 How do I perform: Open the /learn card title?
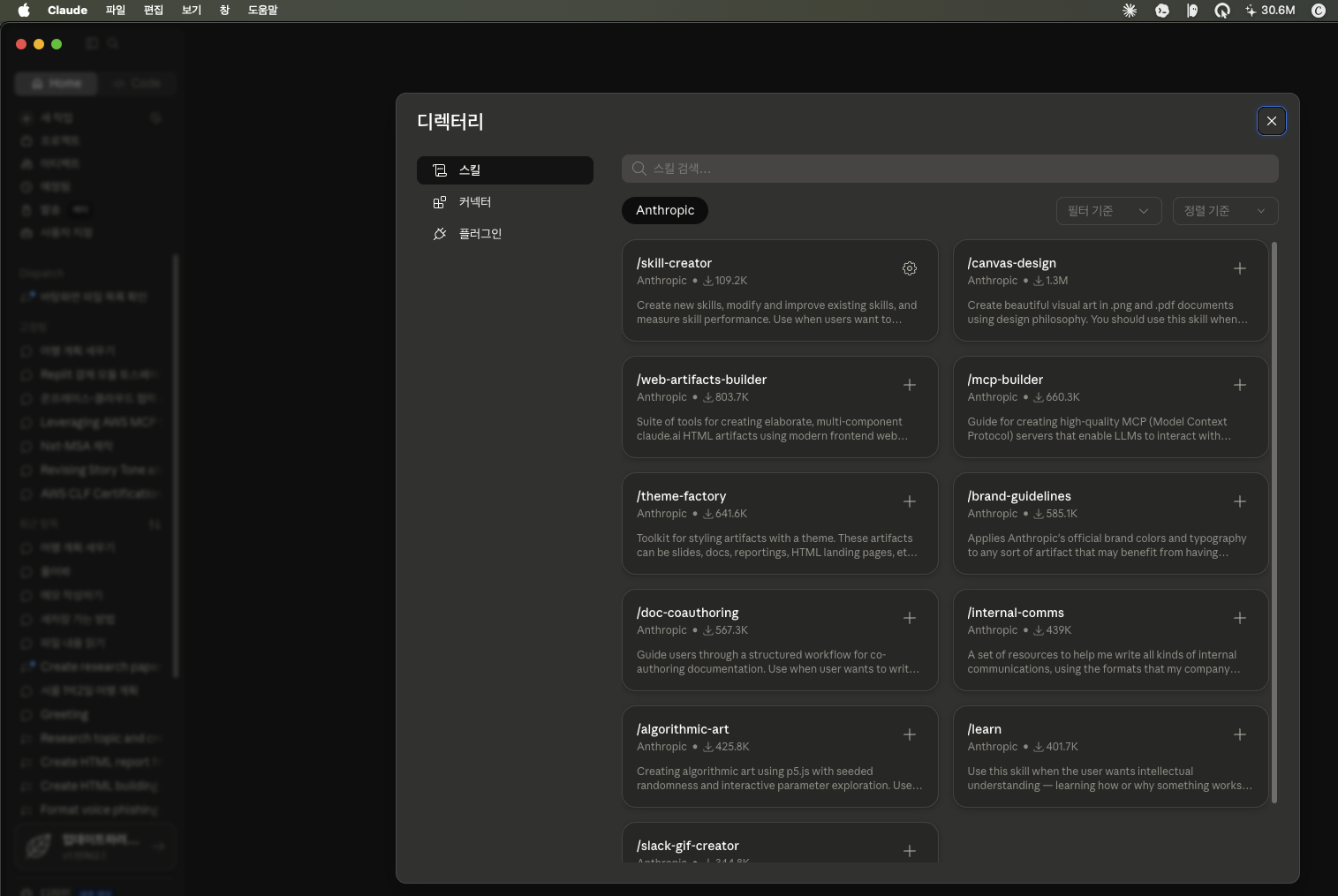pos(984,729)
